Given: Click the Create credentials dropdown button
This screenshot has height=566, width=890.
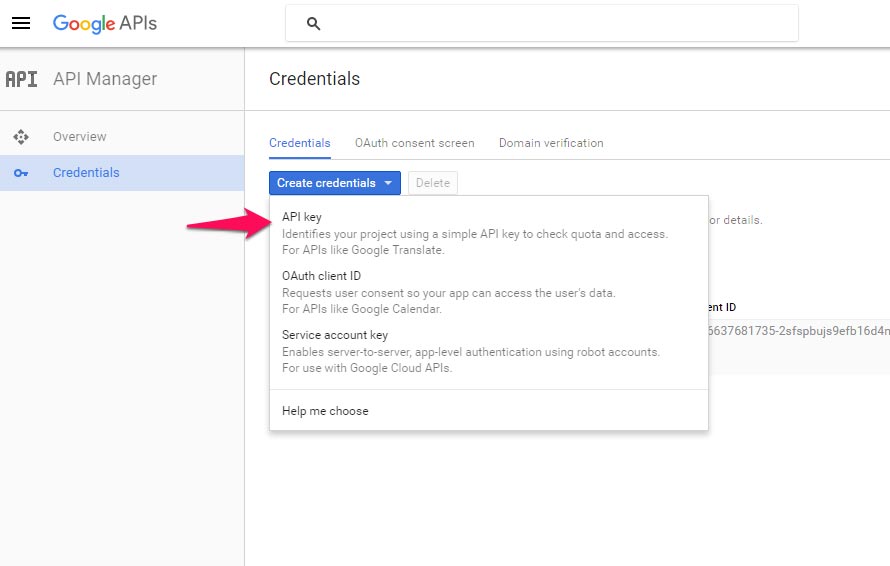Looking at the screenshot, I should (335, 183).
